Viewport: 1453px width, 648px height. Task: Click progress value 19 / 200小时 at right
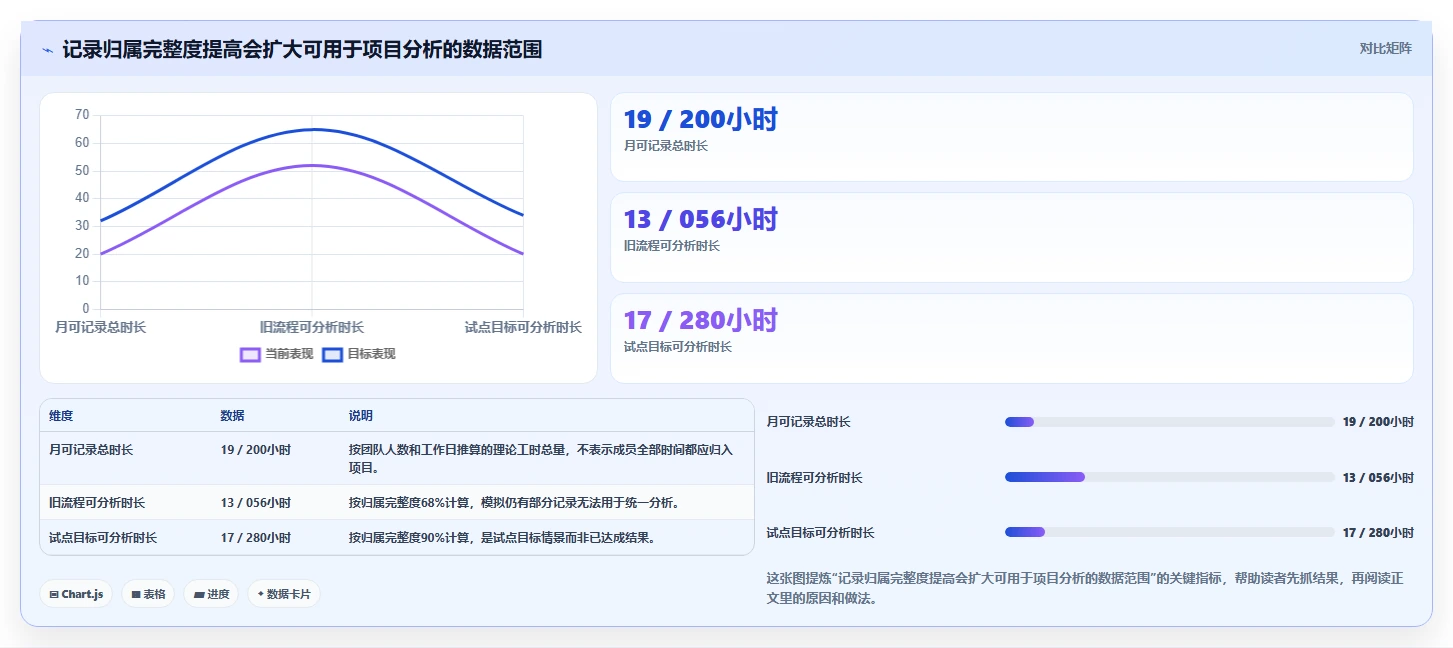[1378, 422]
